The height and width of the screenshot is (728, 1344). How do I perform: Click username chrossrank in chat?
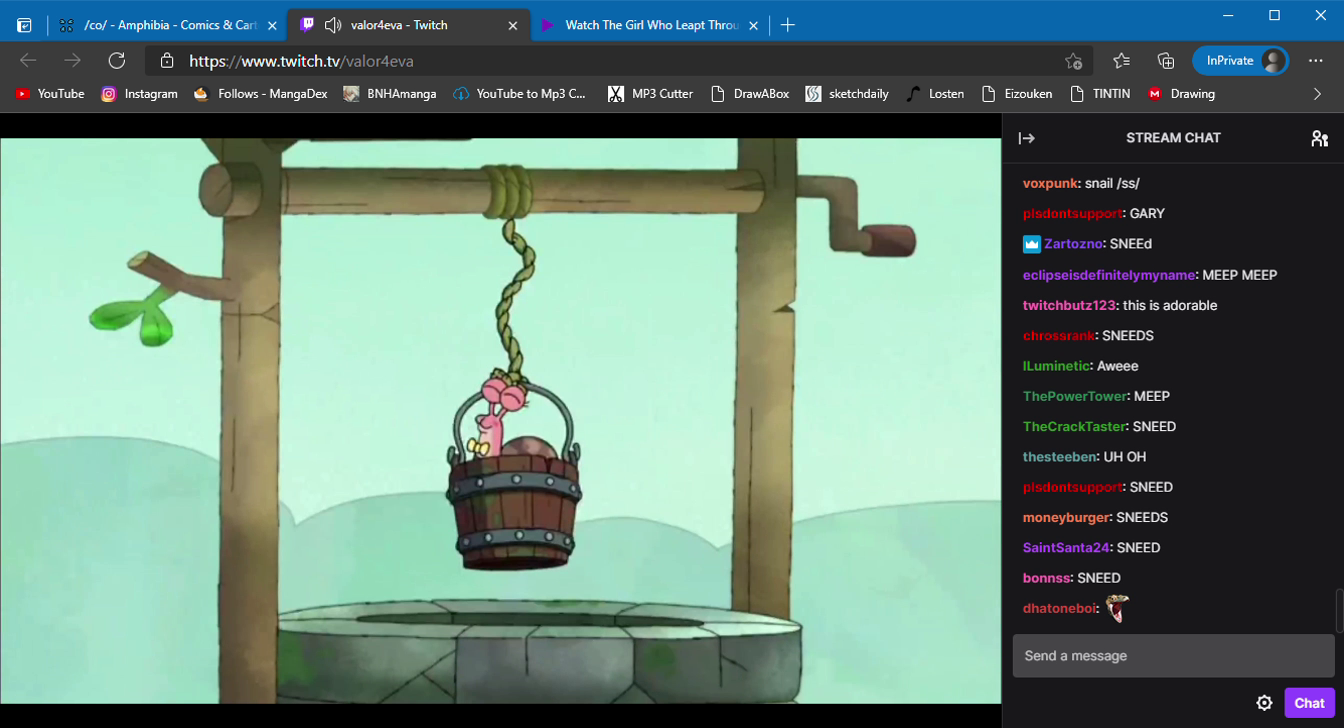pyautogui.click(x=1059, y=335)
